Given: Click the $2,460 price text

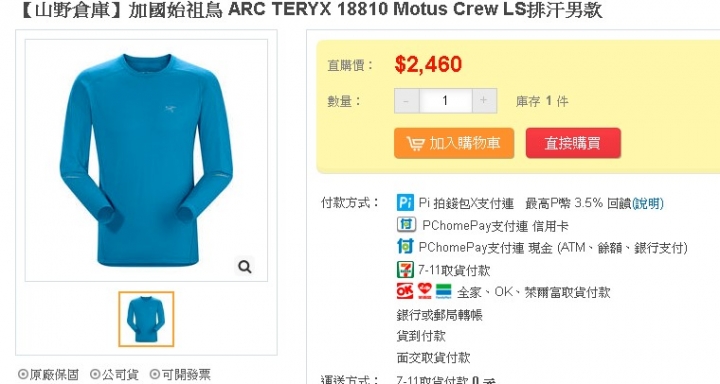Looking at the screenshot, I should tap(428, 64).
